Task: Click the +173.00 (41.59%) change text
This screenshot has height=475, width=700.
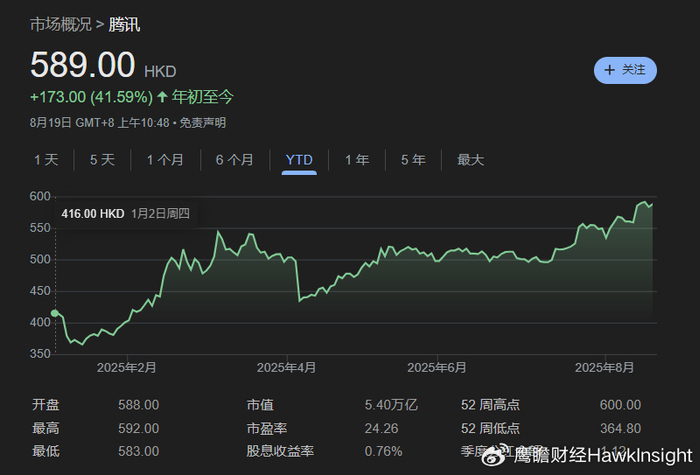Action: 92,97
